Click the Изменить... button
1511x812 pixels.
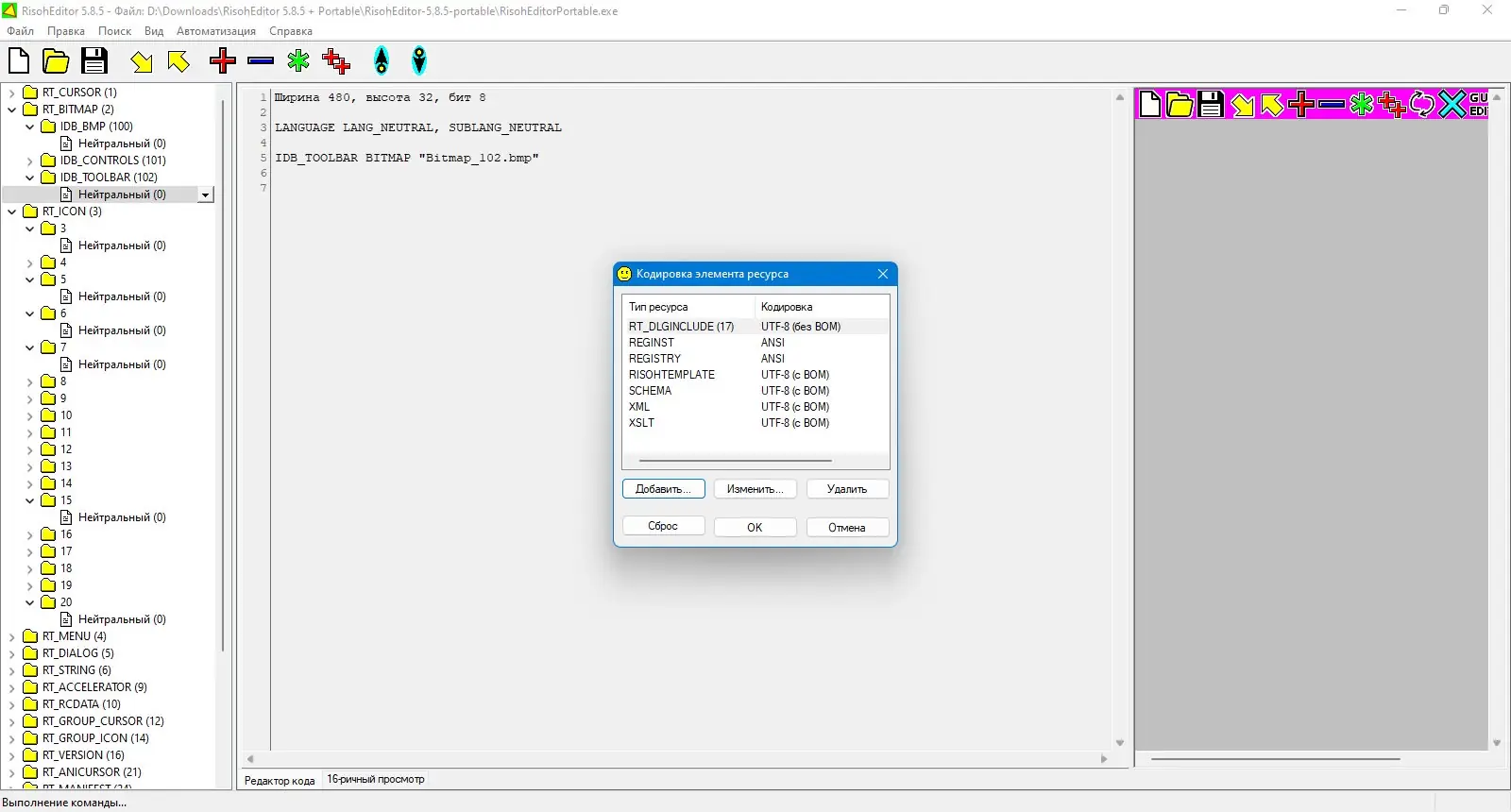pyautogui.click(x=755, y=489)
